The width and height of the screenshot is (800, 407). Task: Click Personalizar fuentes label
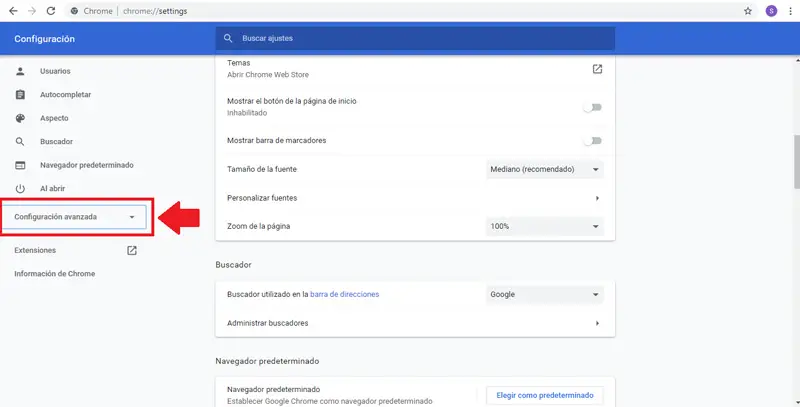pyautogui.click(x=262, y=198)
